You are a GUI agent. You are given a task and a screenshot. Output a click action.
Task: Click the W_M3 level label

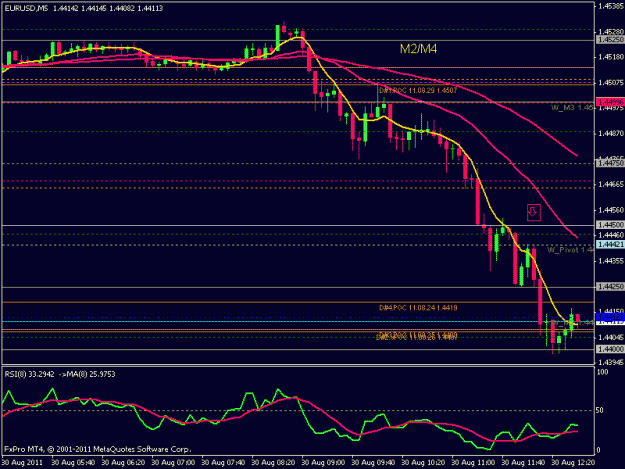click(x=572, y=108)
